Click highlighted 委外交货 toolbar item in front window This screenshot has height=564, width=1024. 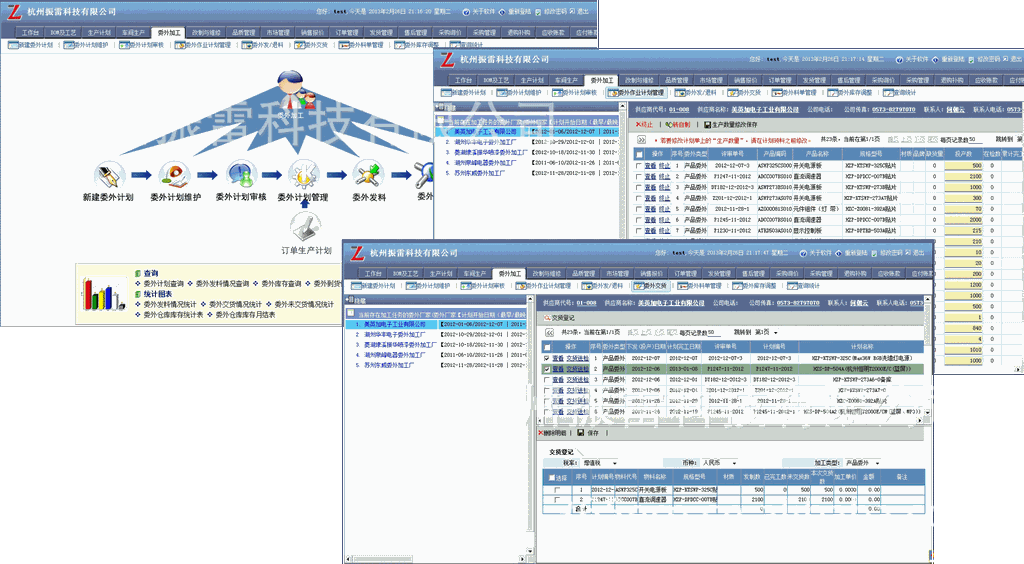(x=650, y=286)
